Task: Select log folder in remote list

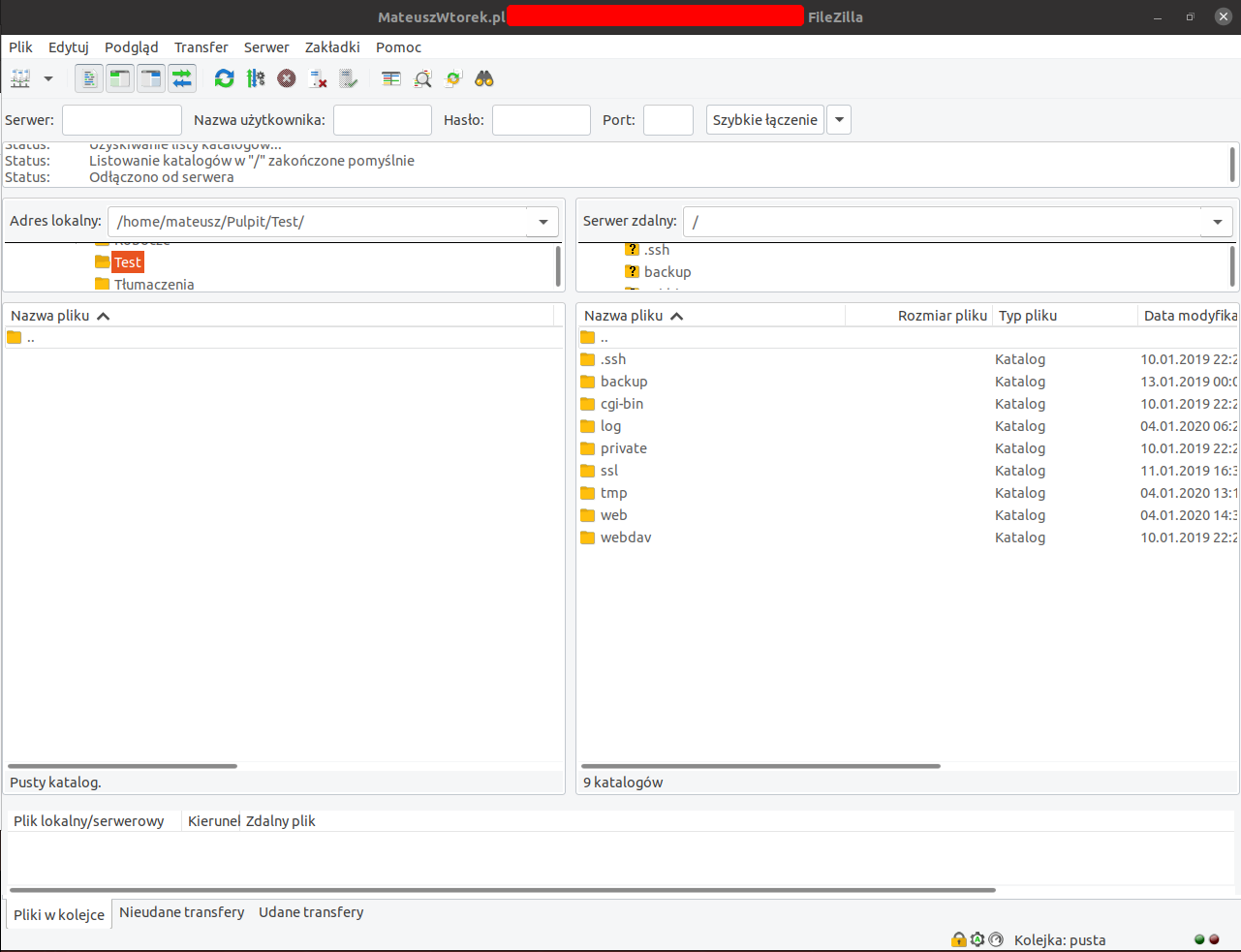Action: (x=908, y=426)
